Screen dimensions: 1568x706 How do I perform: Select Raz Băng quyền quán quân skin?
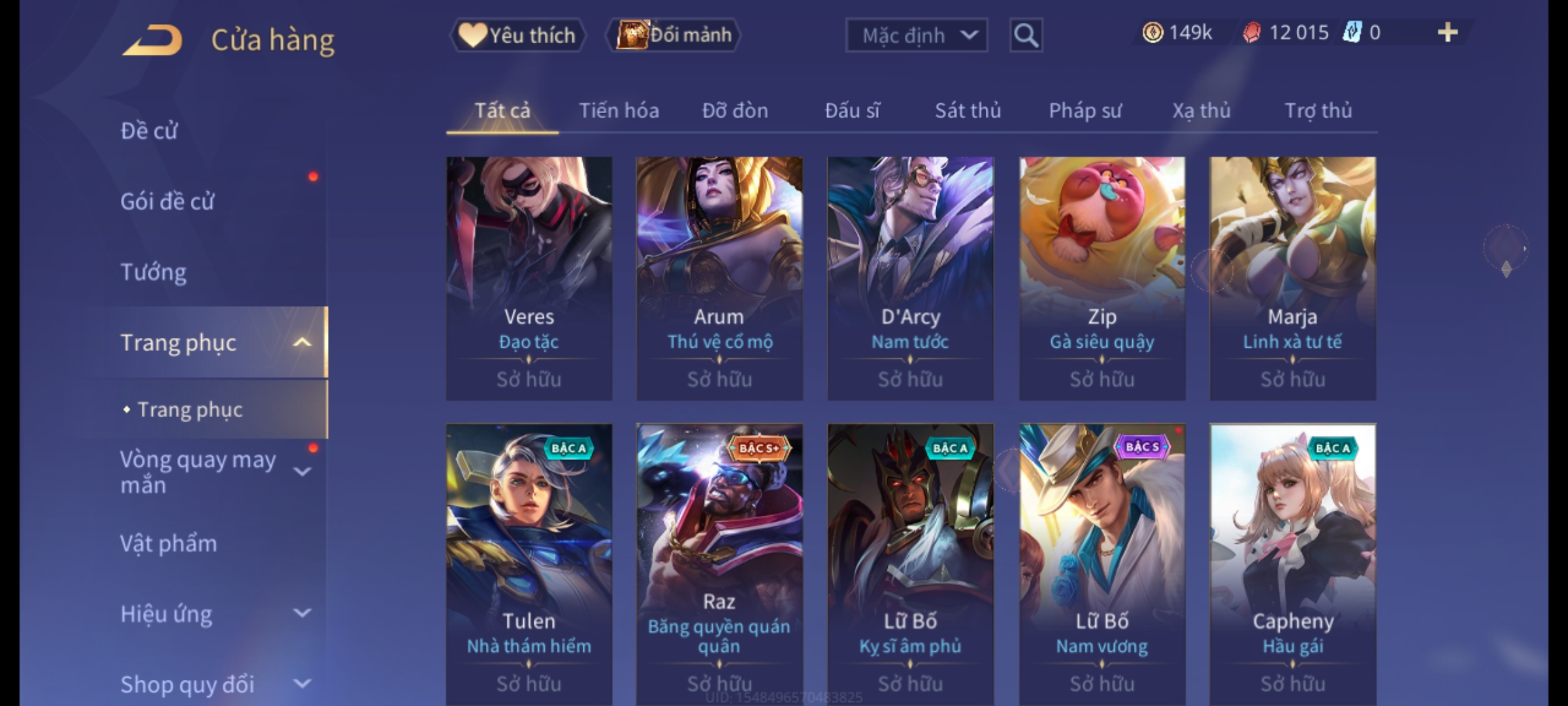coord(719,565)
